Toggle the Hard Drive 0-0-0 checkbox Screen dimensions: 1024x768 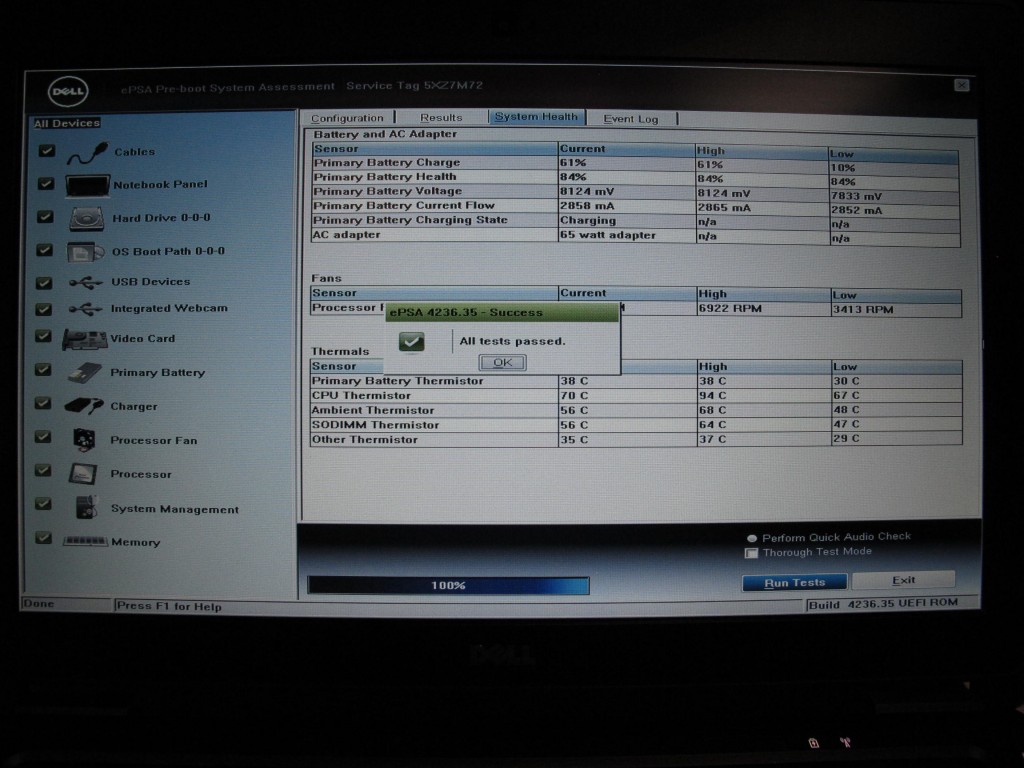click(45, 216)
